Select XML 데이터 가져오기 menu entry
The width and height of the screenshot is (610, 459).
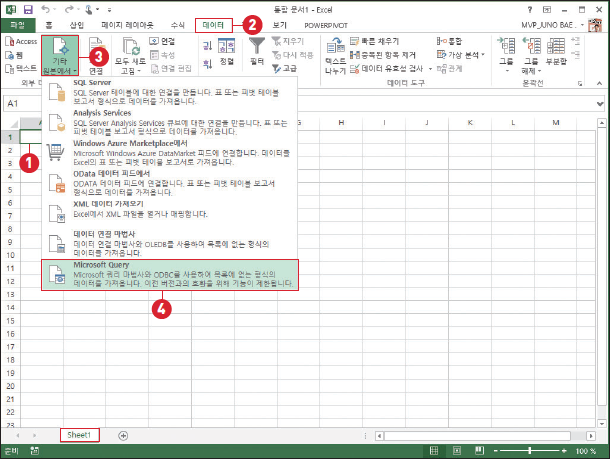pyautogui.click(x=170, y=212)
